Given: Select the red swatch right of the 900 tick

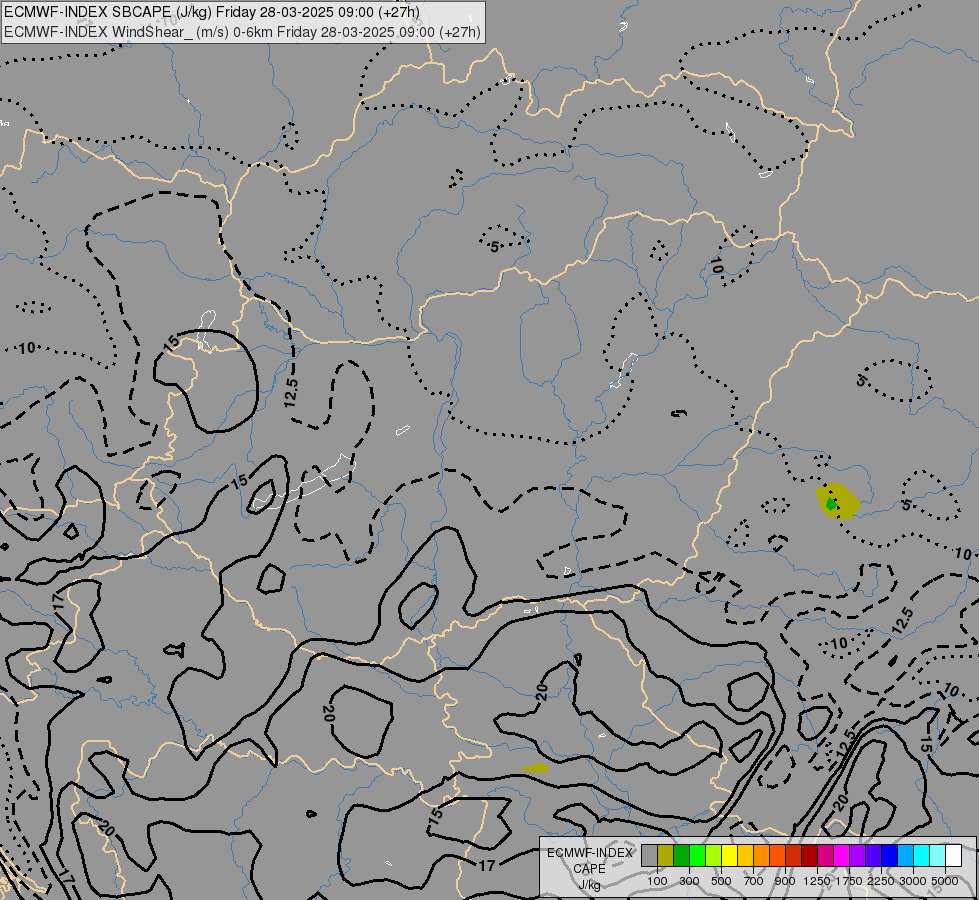Looking at the screenshot, I should click(x=794, y=856).
